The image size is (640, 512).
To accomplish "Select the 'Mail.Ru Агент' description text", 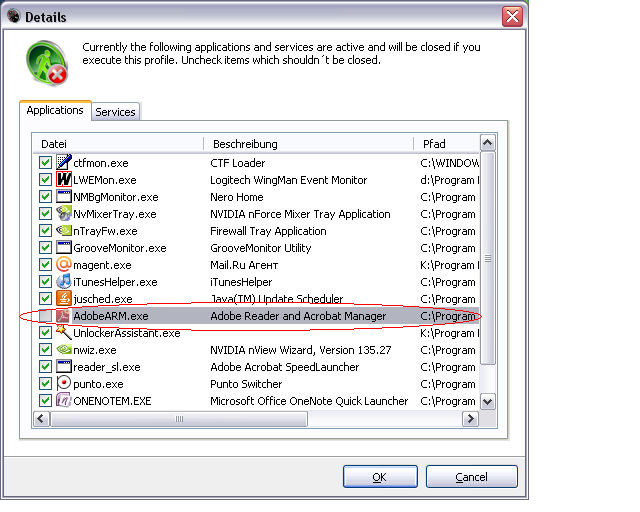I will 244,265.
